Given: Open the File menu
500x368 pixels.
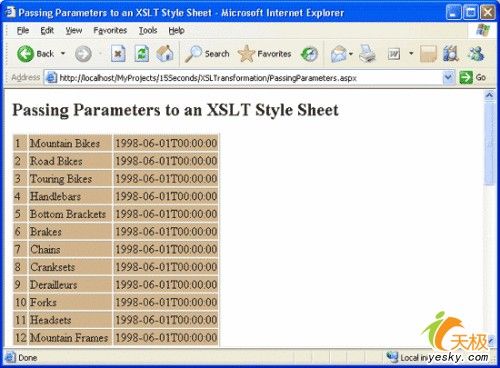Looking at the screenshot, I should pos(23,30).
